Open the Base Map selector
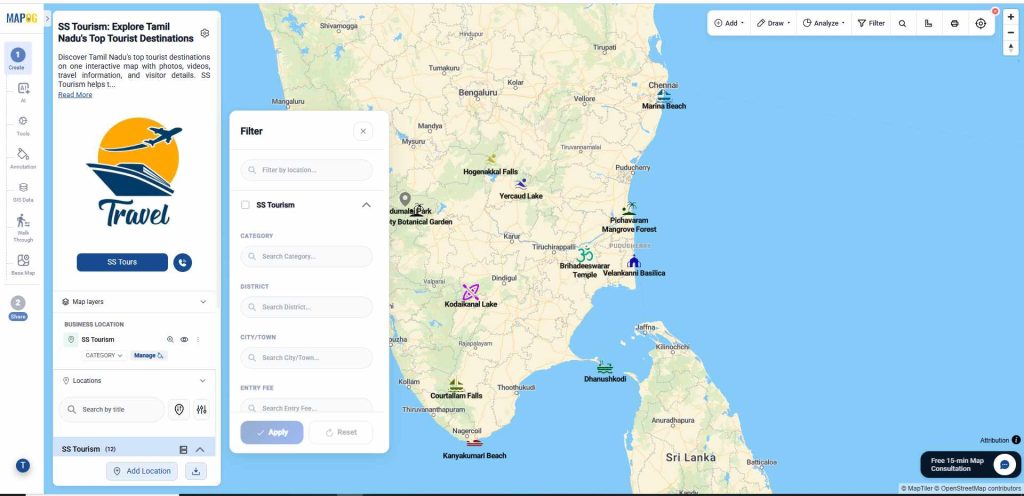This screenshot has width=1024, height=496. (x=23, y=264)
